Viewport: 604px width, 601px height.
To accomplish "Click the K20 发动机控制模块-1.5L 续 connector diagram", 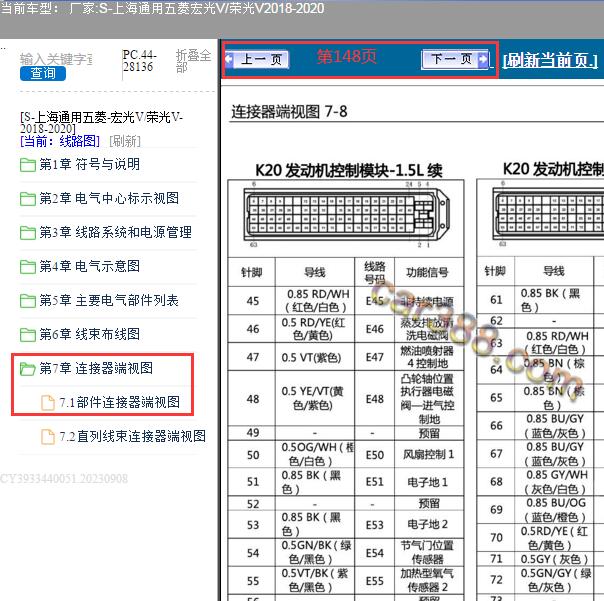I will tap(346, 214).
